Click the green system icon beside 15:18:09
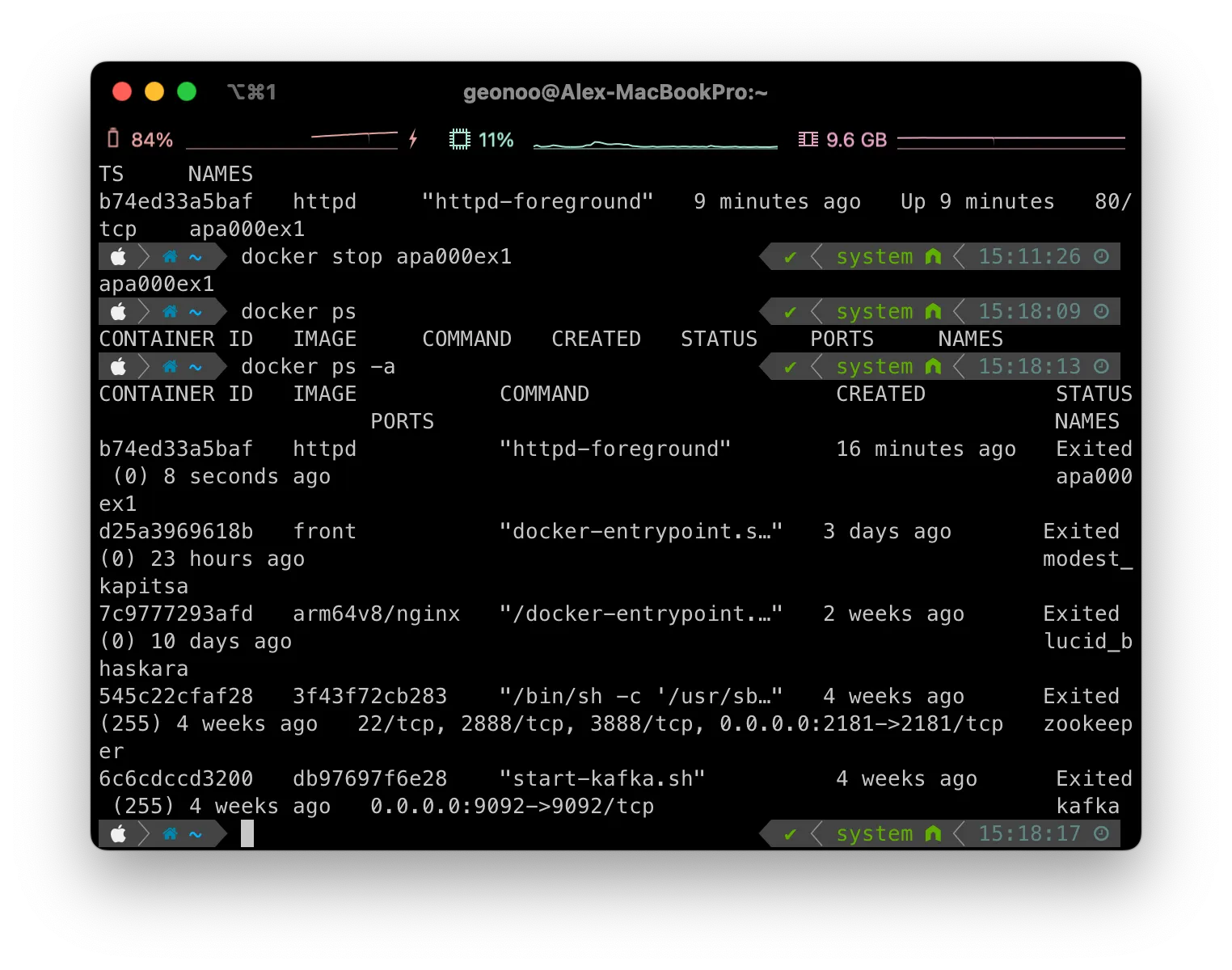 click(x=933, y=312)
